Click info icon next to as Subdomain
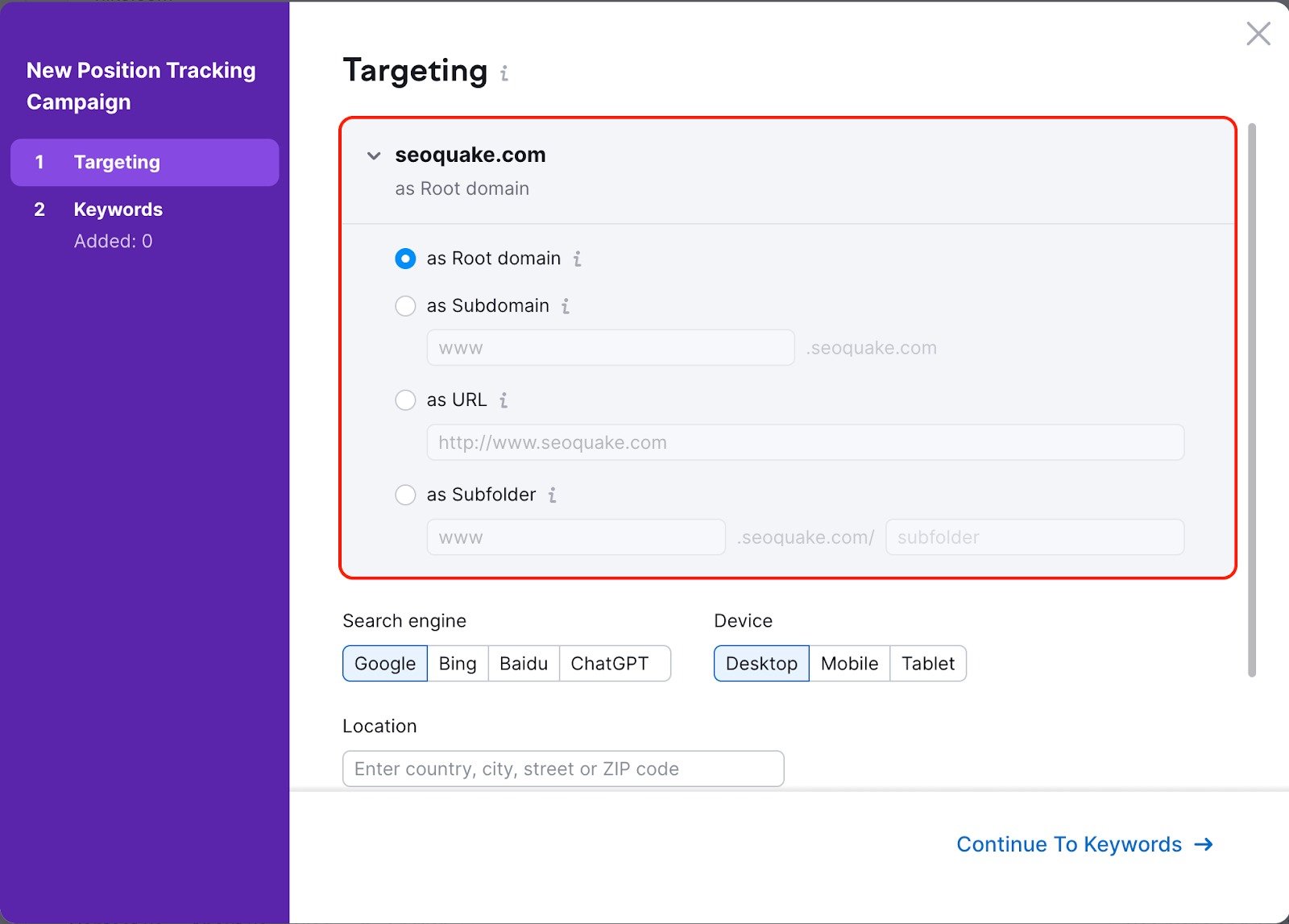This screenshot has height=924, width=1289. coord(566,306)
